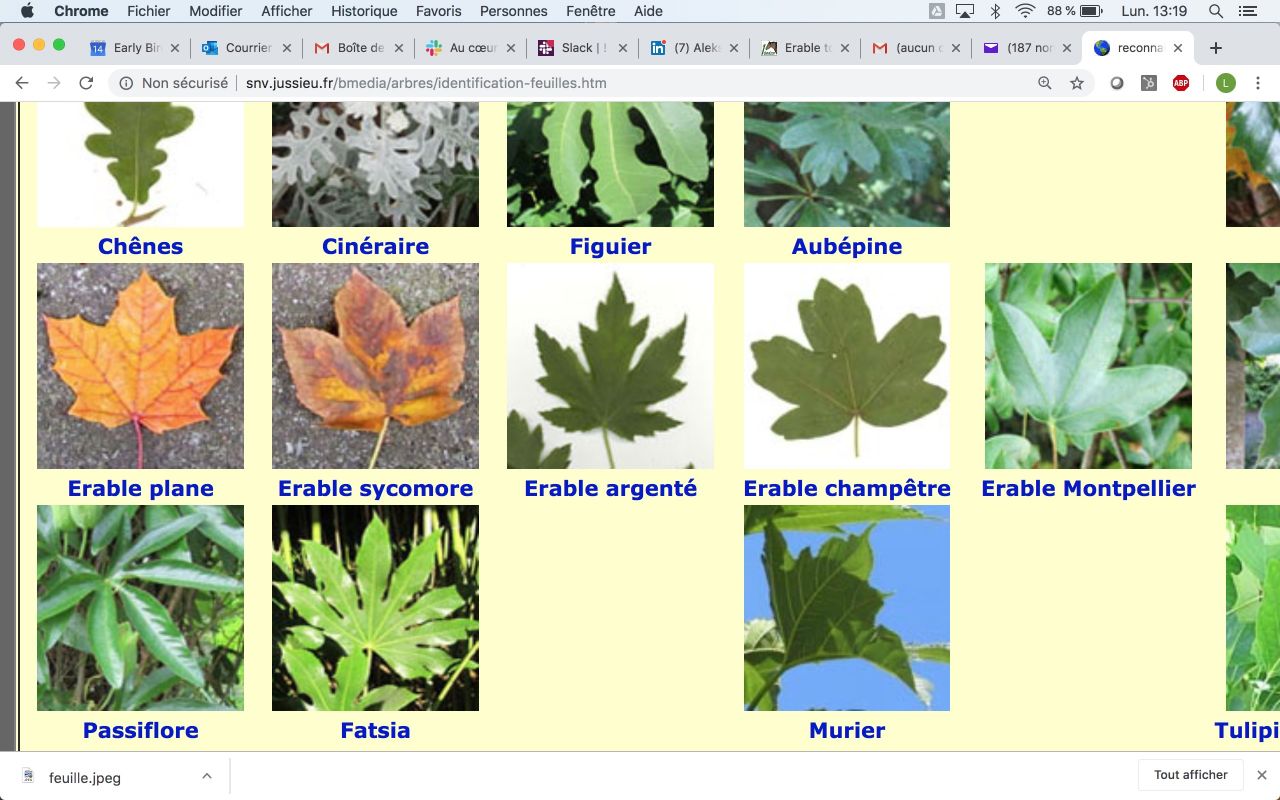
Task: Open the zoom magnifier icon in address bar
Action: pos(1045,83)
